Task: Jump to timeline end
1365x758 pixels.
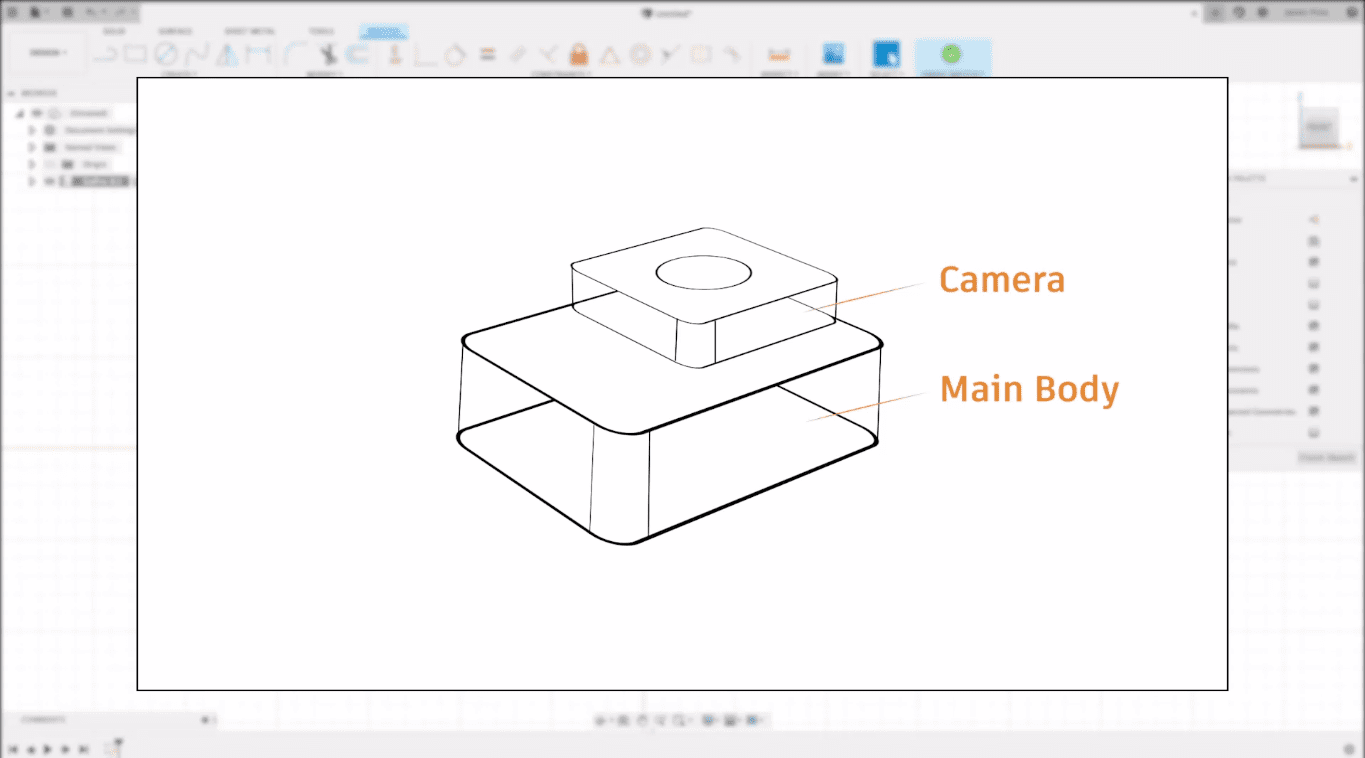Action: (84, 748)
